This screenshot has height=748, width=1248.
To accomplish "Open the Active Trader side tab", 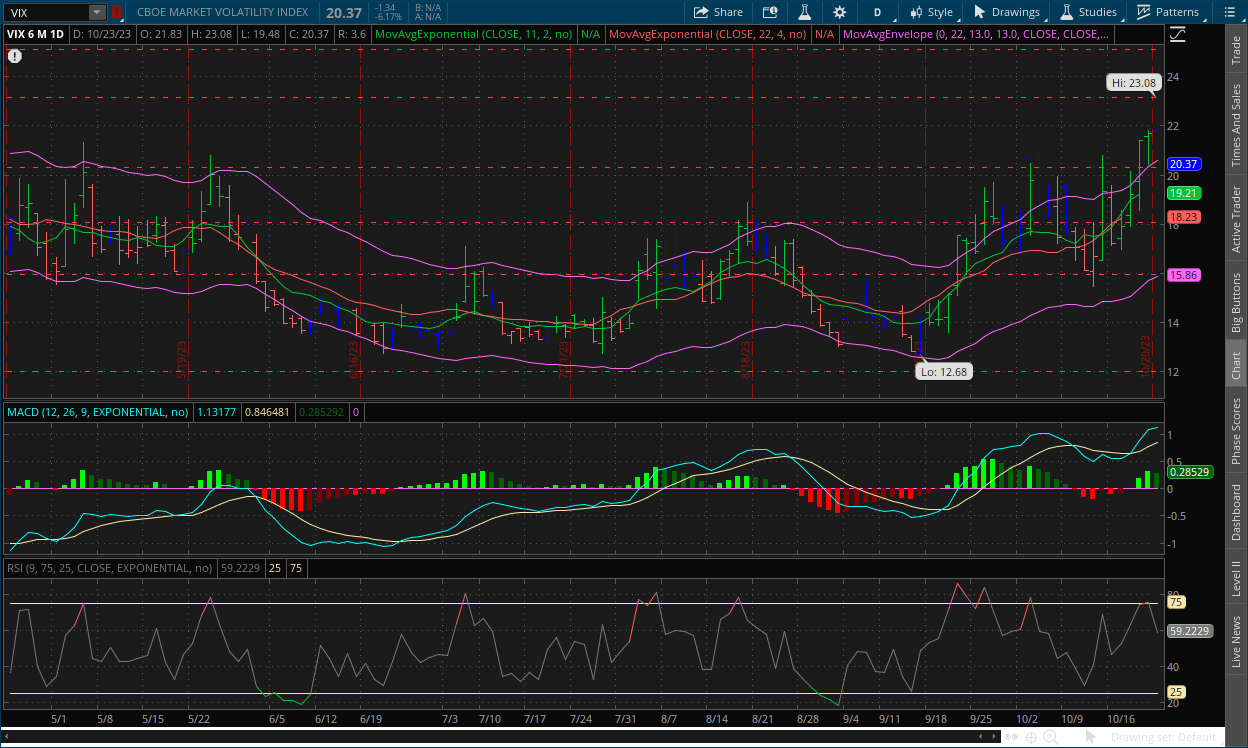I will pyautogui.click(x=1237, y=219).
